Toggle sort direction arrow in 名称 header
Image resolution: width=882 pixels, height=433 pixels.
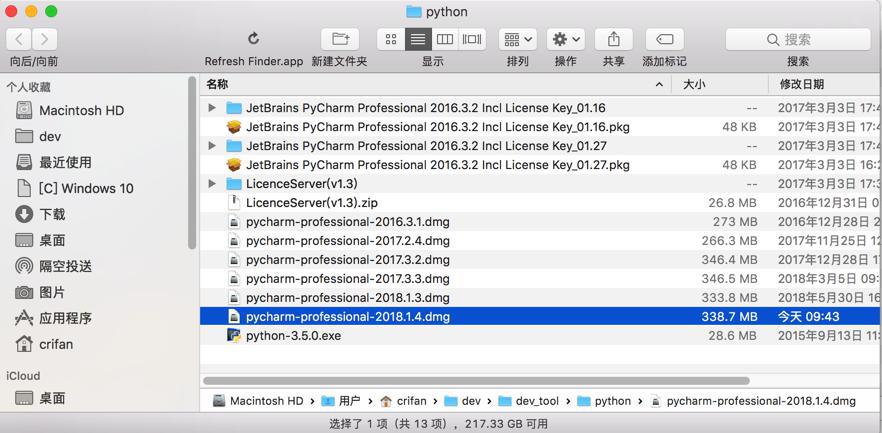point(659,85)
